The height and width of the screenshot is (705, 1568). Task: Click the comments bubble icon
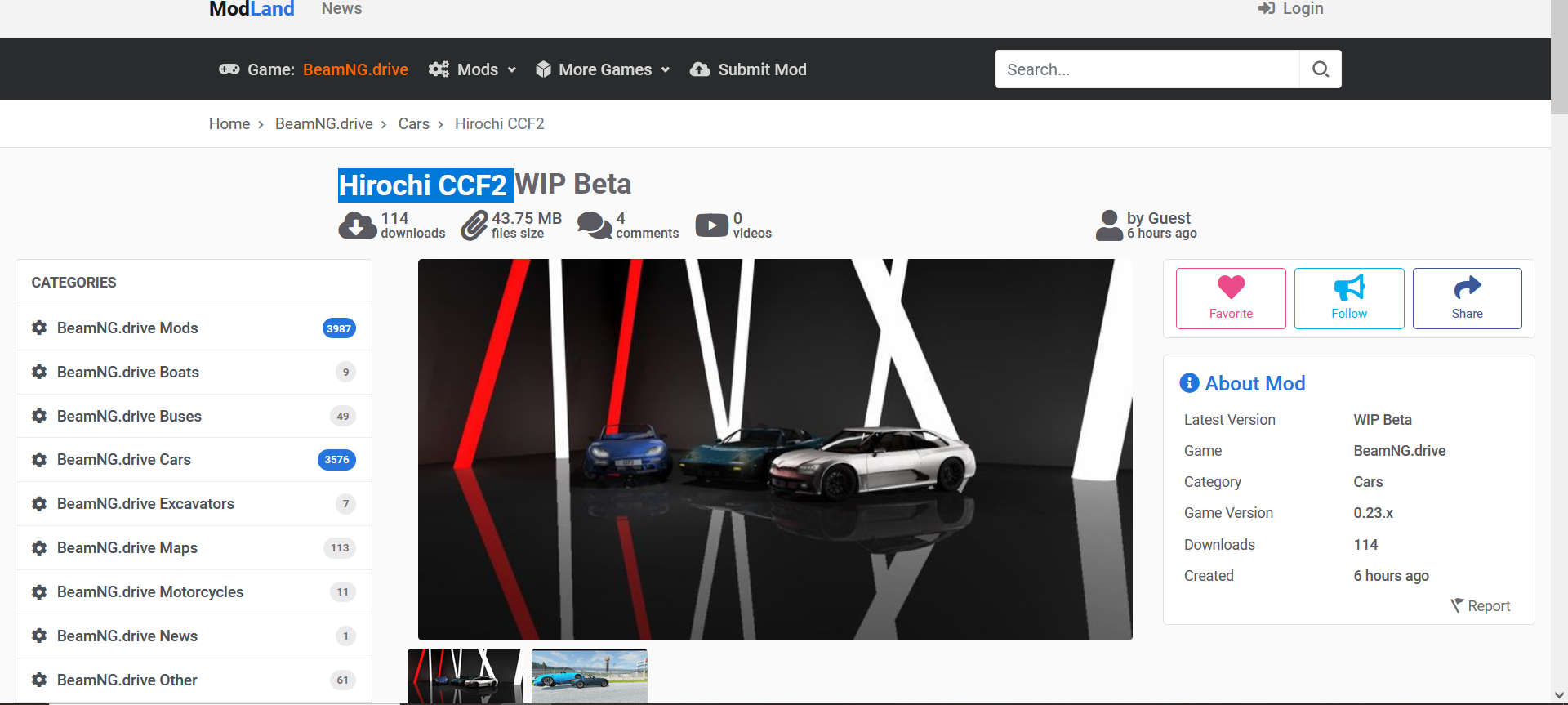click(595, 225)
